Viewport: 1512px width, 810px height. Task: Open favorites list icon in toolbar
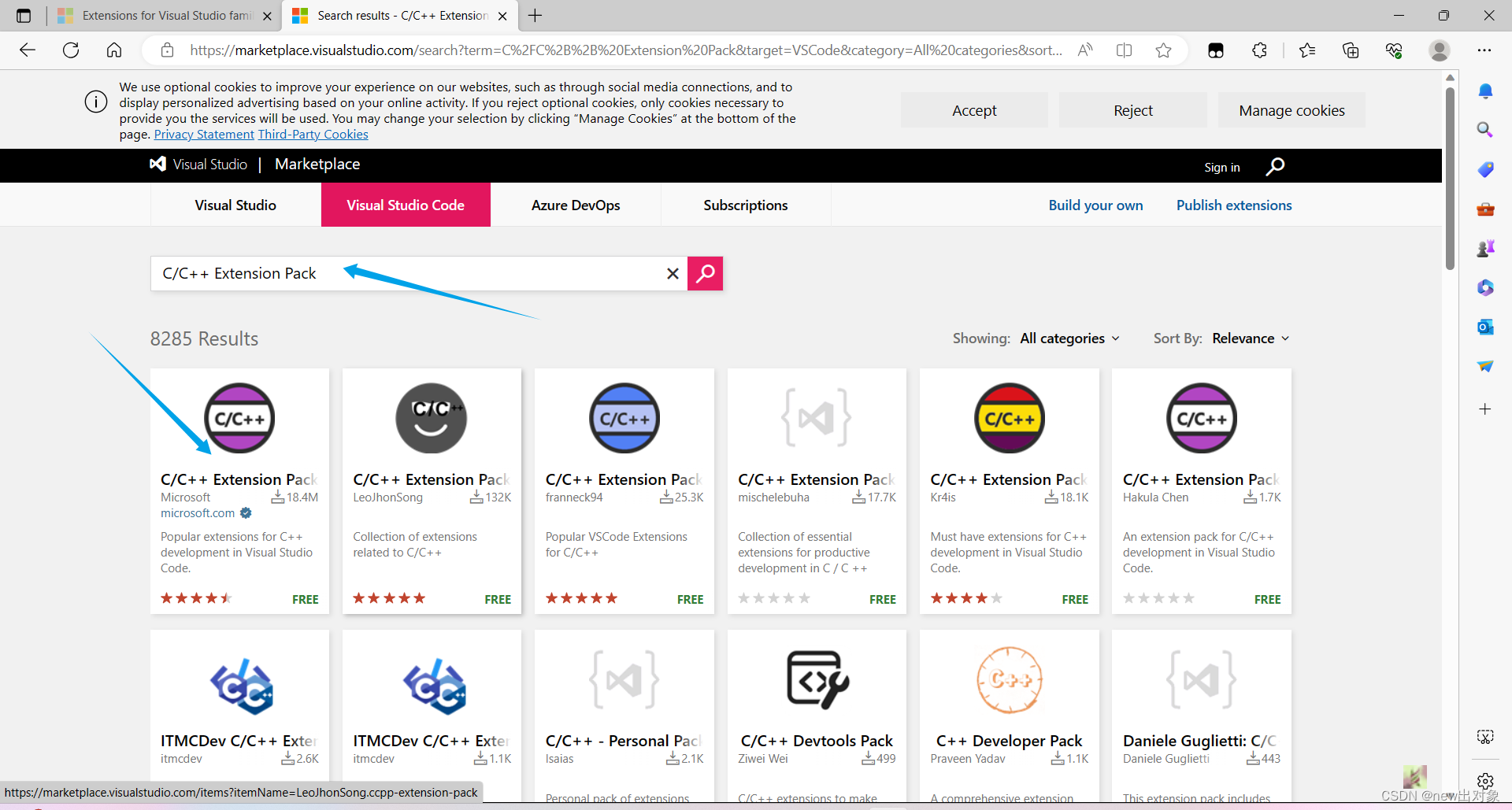[x=1307, y=50]
